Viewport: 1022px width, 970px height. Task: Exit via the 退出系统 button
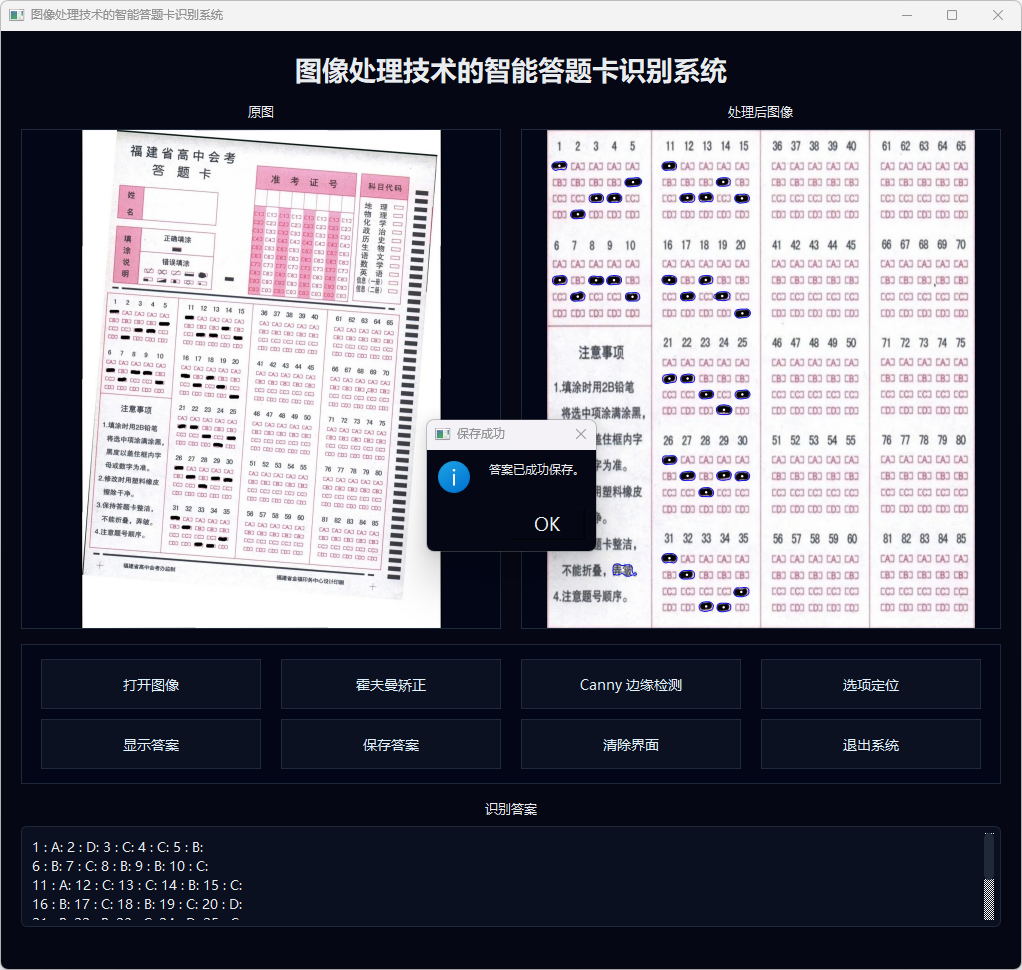[x=871, y=745]
